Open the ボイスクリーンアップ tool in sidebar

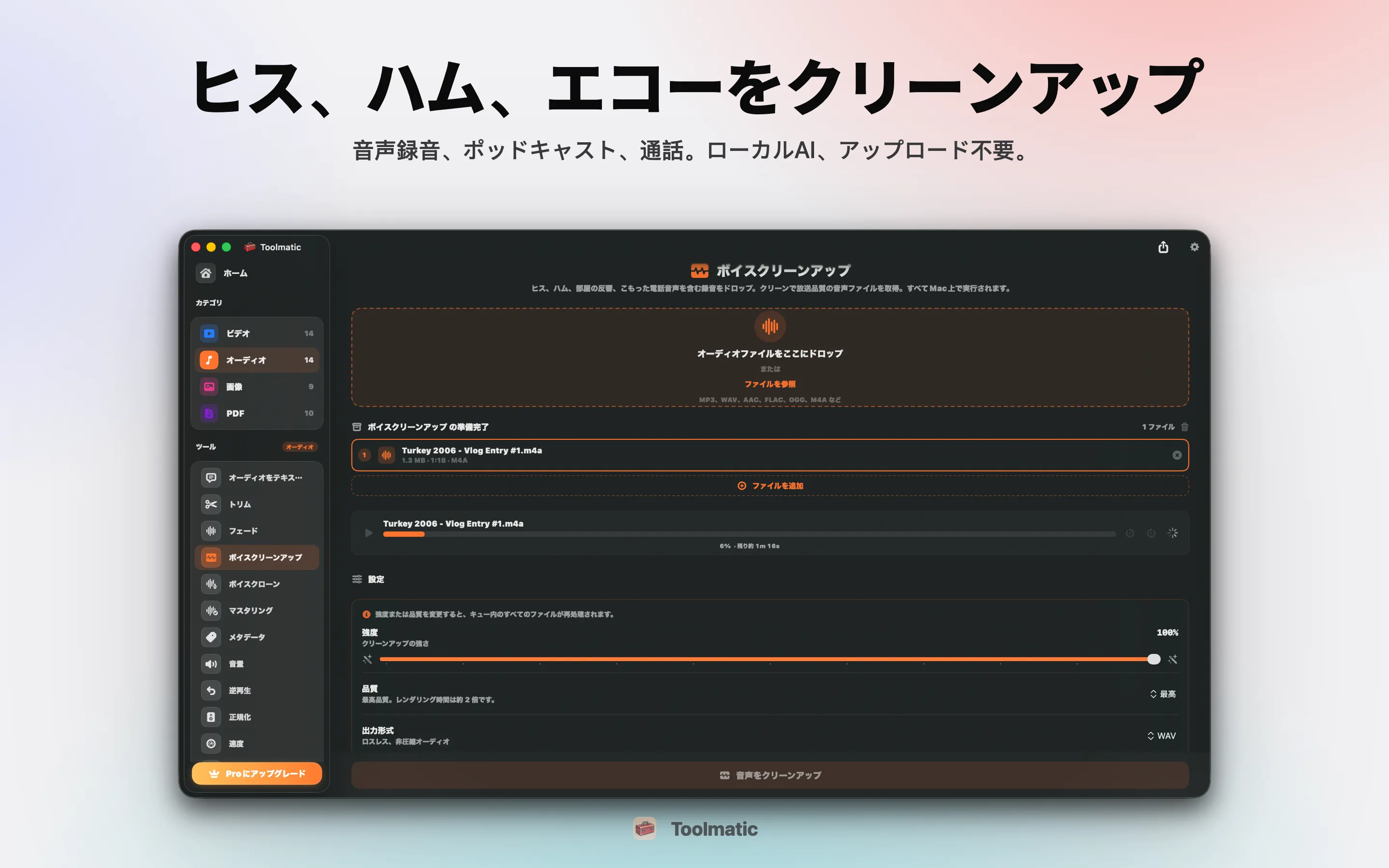coord(257,557)
